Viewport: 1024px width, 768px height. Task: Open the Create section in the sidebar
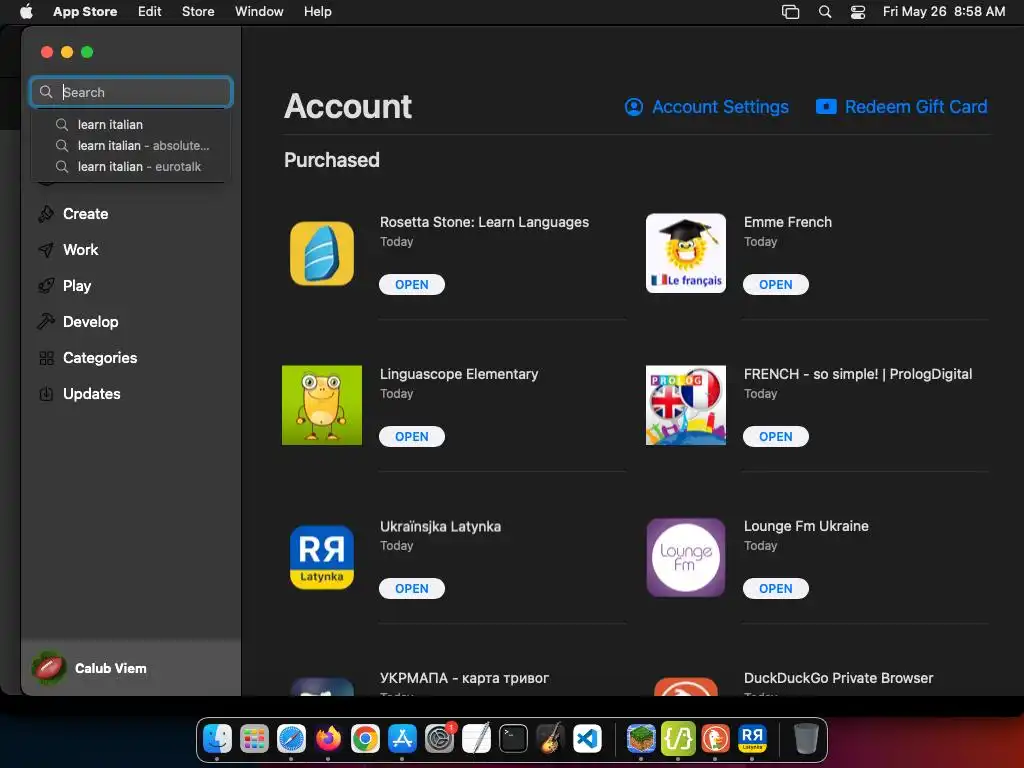click(86, 214)
